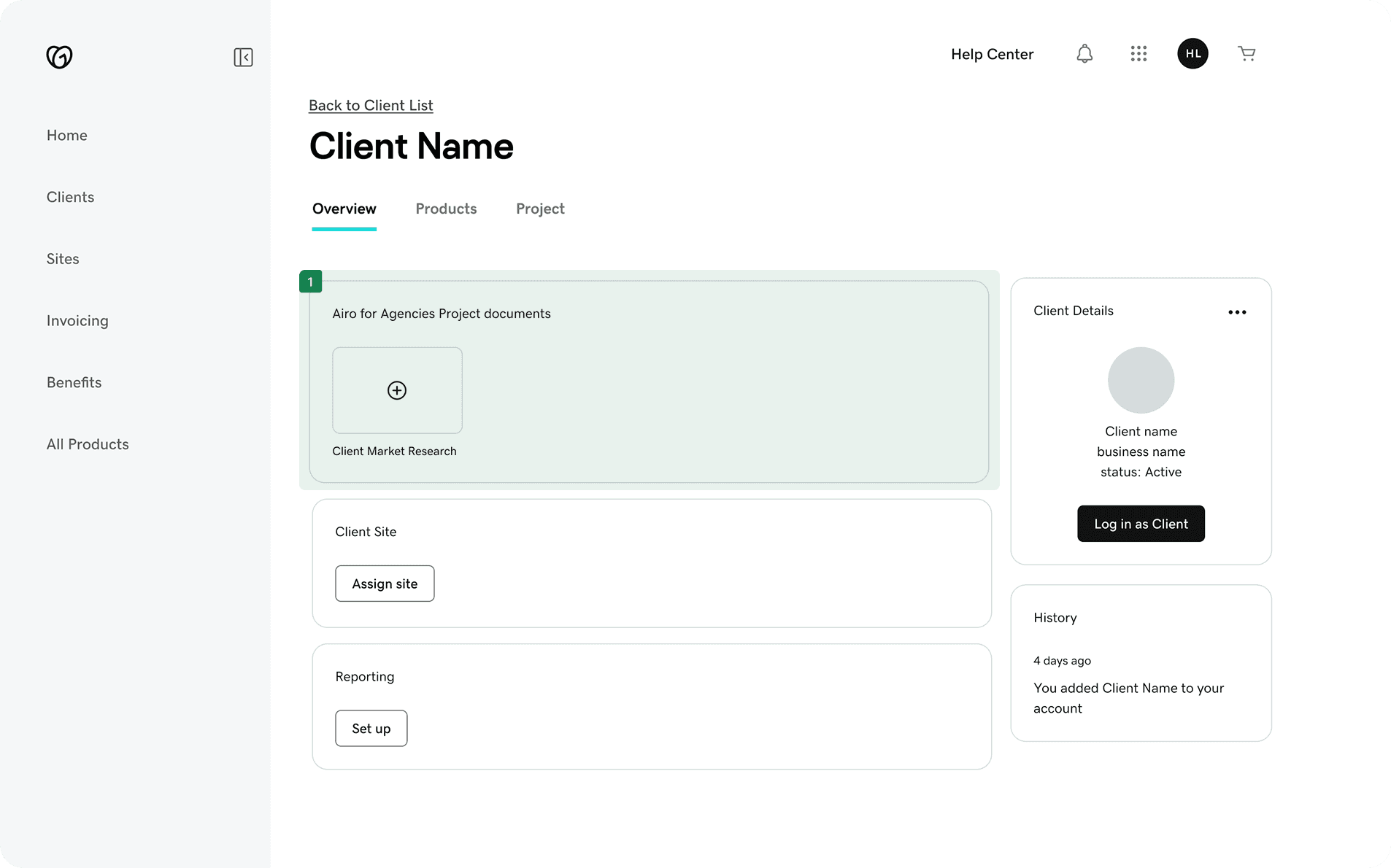
Task: Open Sites in sidebar
Action: click(63, 259)
